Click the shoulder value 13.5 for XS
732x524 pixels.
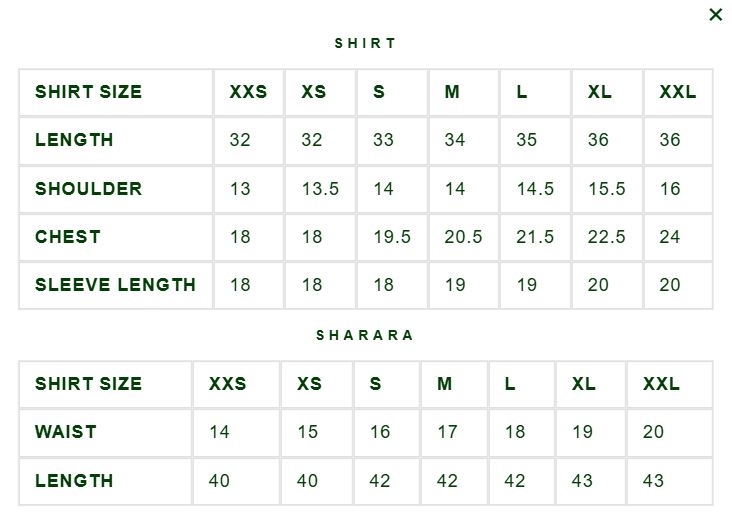320,189
